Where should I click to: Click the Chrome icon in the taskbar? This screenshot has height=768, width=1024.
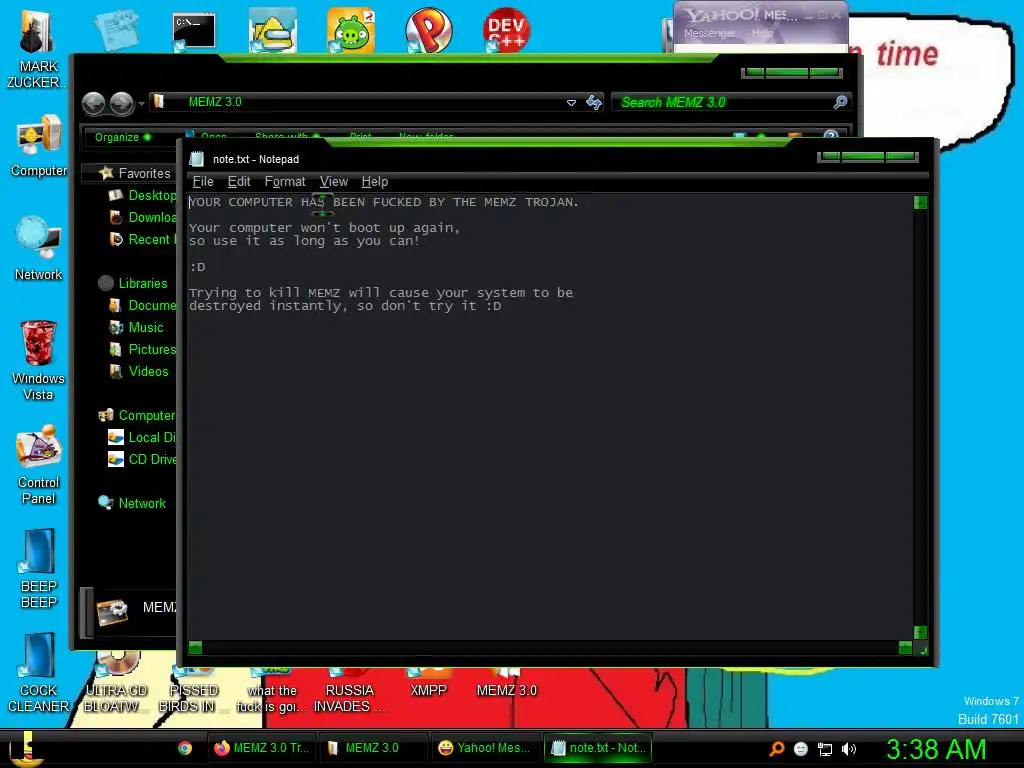pyautogui.click(x=185, y=748)
